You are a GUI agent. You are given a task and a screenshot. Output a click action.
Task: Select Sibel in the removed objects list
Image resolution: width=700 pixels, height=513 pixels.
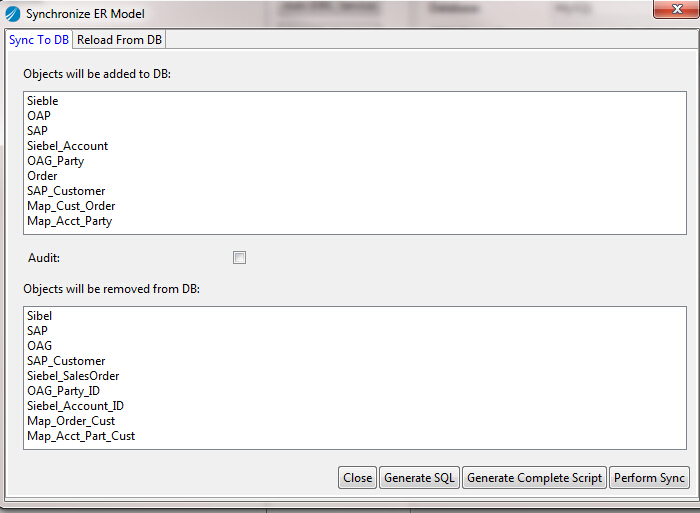pos(40,316)
